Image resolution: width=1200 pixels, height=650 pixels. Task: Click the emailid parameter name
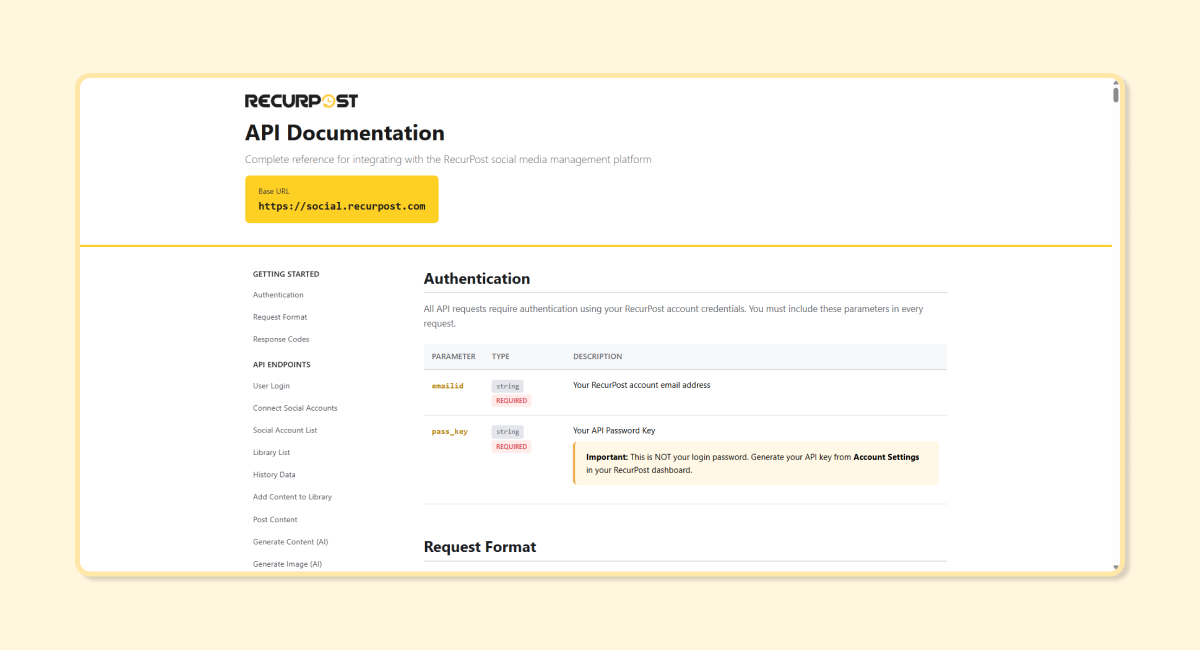pyautogui.click(x=447, y=385)
